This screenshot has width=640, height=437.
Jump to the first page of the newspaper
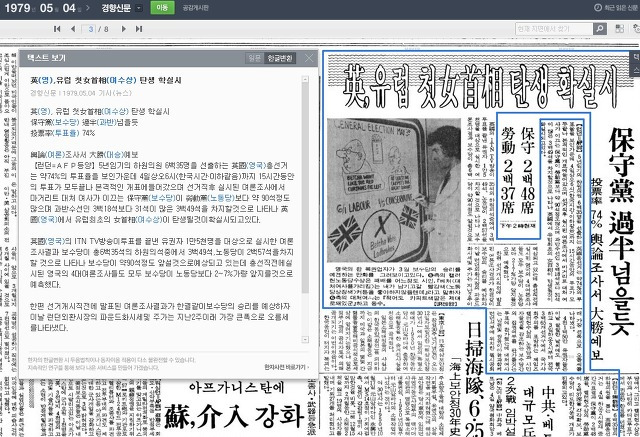point(57,29)
